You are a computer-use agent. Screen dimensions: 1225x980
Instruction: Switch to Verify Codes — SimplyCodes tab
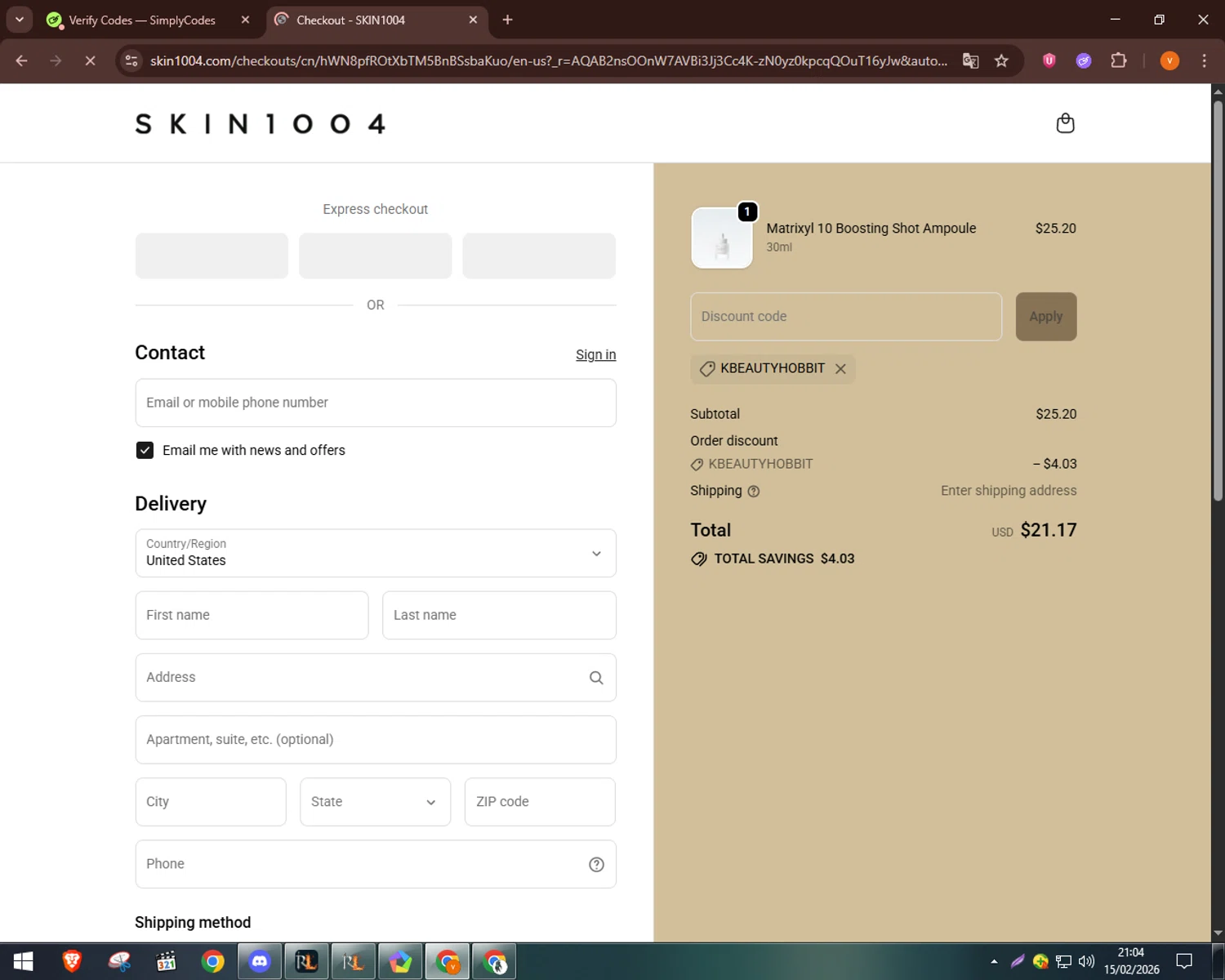(142, 20)
